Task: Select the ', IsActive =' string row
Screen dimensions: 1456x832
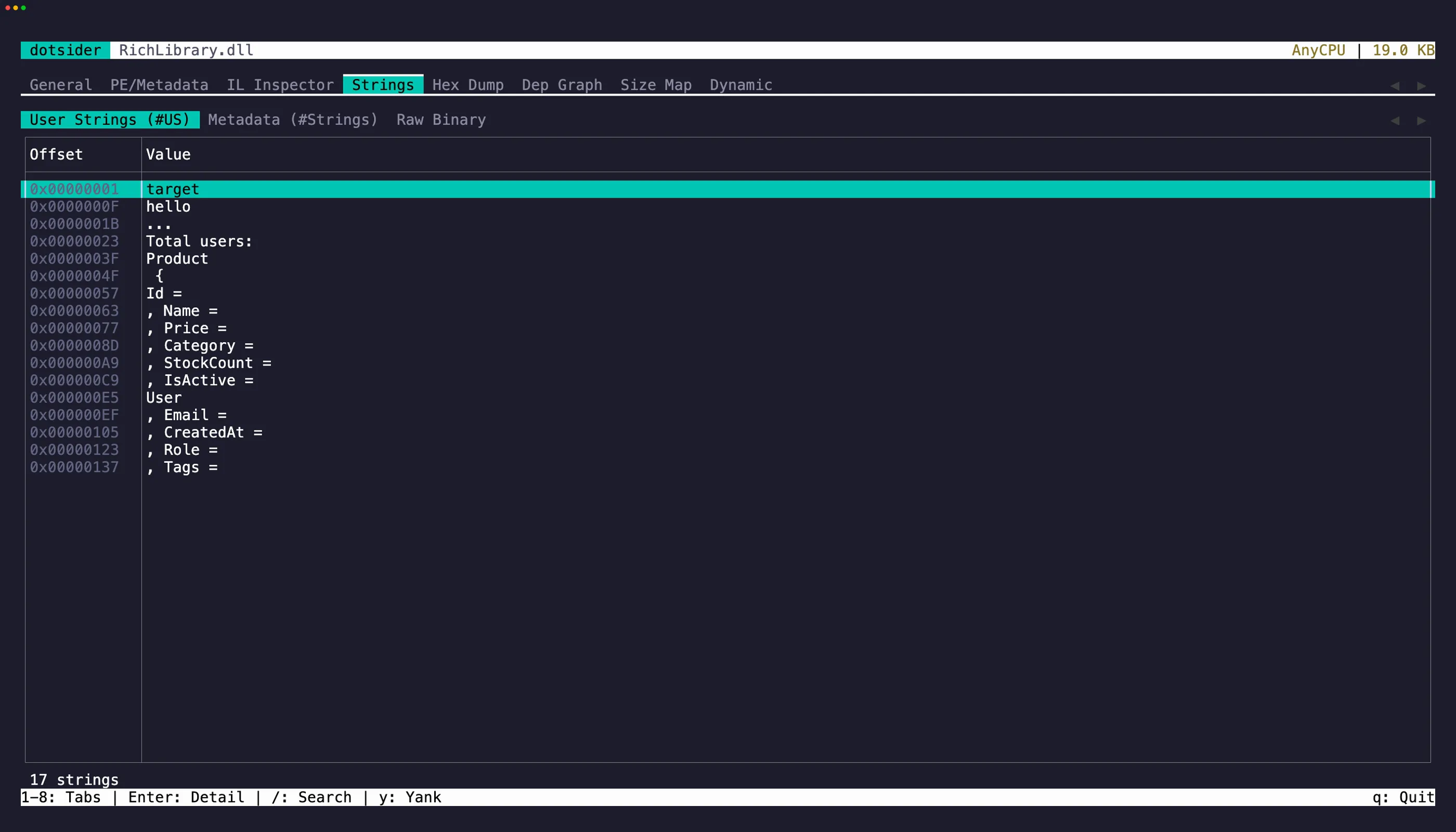Action: point(727,380)
